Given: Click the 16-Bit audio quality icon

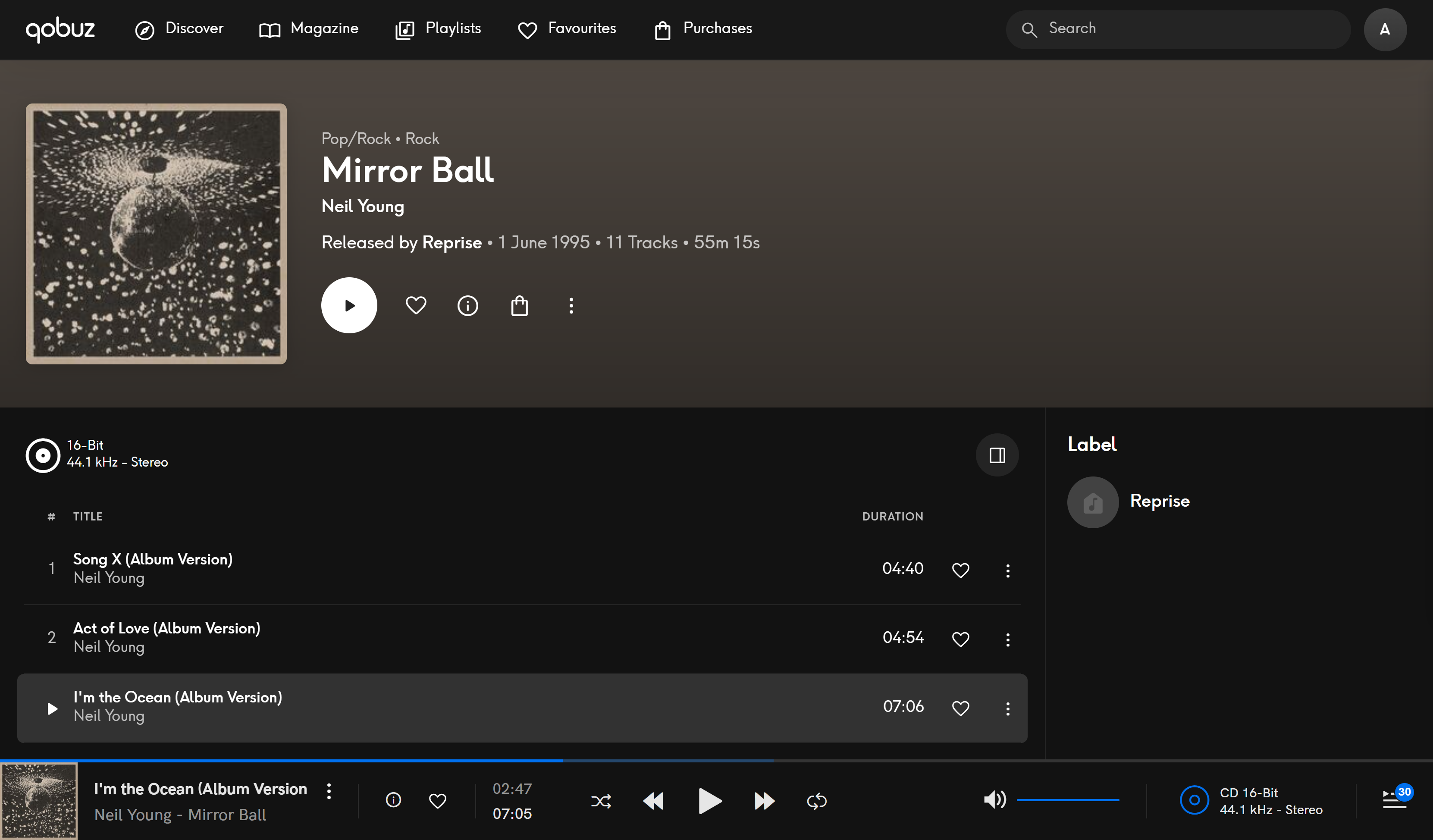Looking at the screenshot, I should click(43, 455).
